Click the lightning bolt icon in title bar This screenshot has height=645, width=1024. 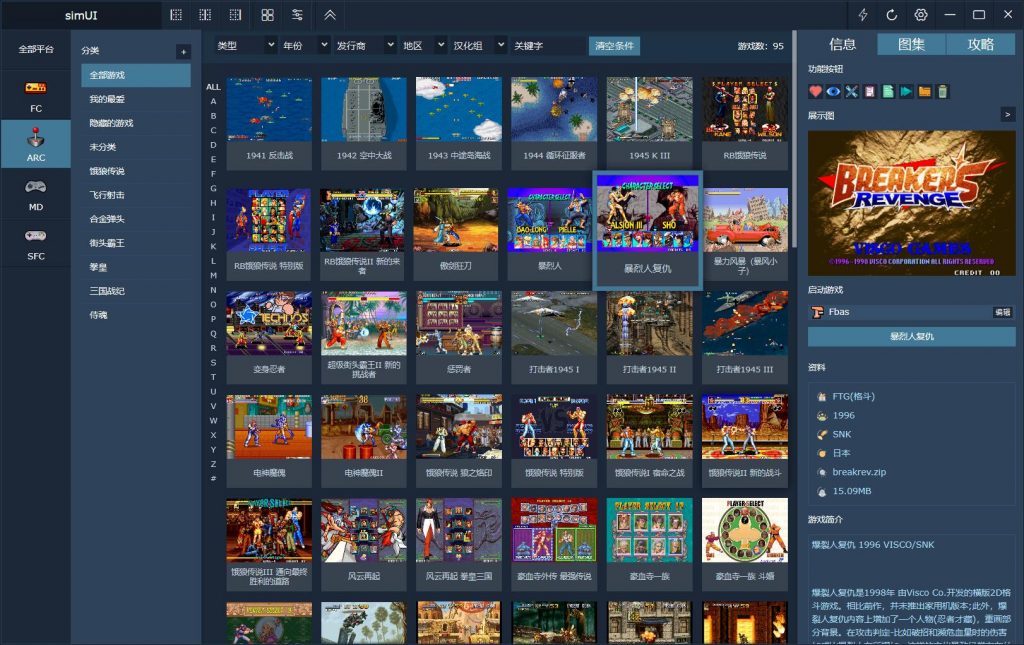pyautogui.click(x=863, y=15)
